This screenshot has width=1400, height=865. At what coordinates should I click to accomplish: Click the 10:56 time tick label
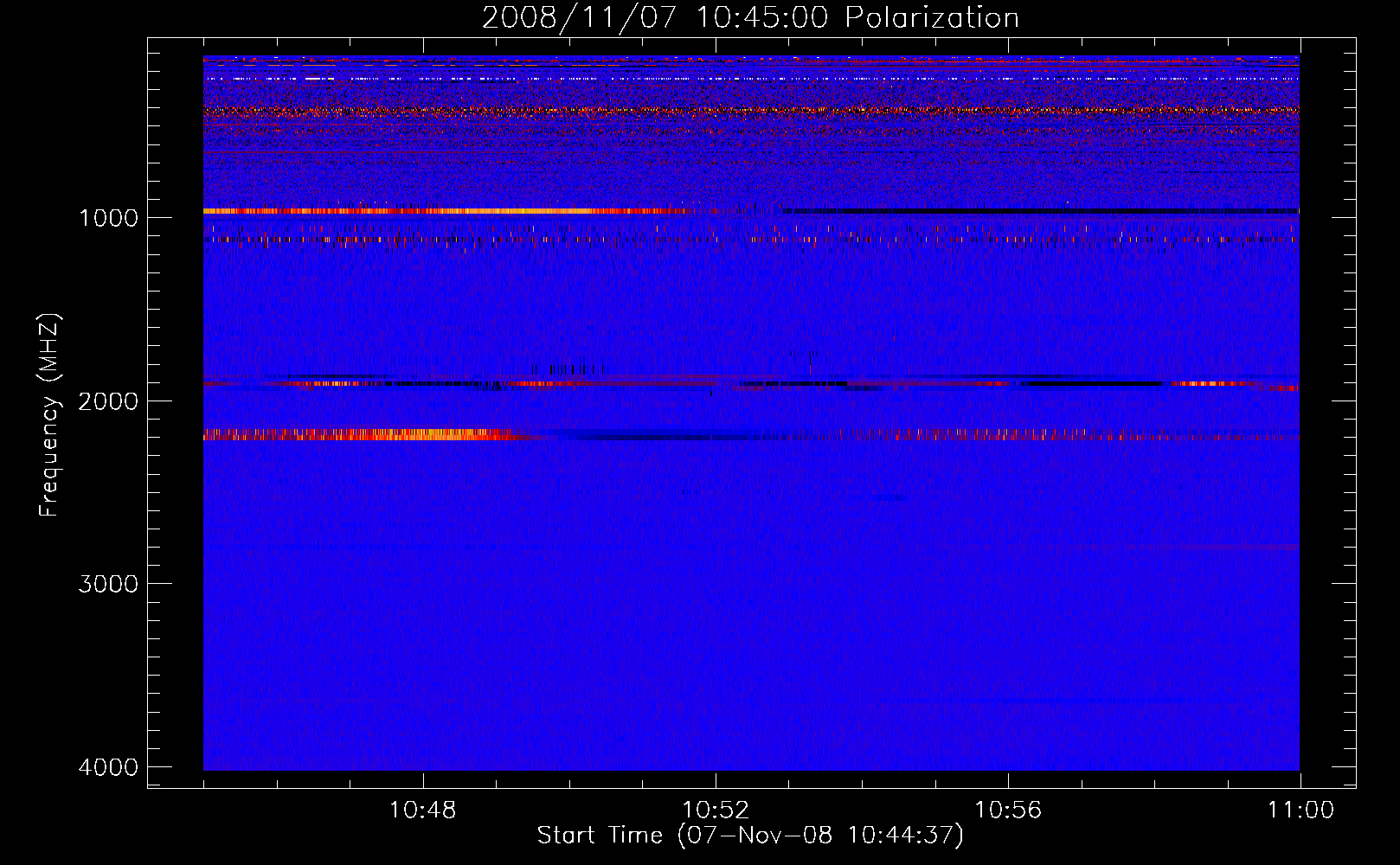[x=1008, y=811]
